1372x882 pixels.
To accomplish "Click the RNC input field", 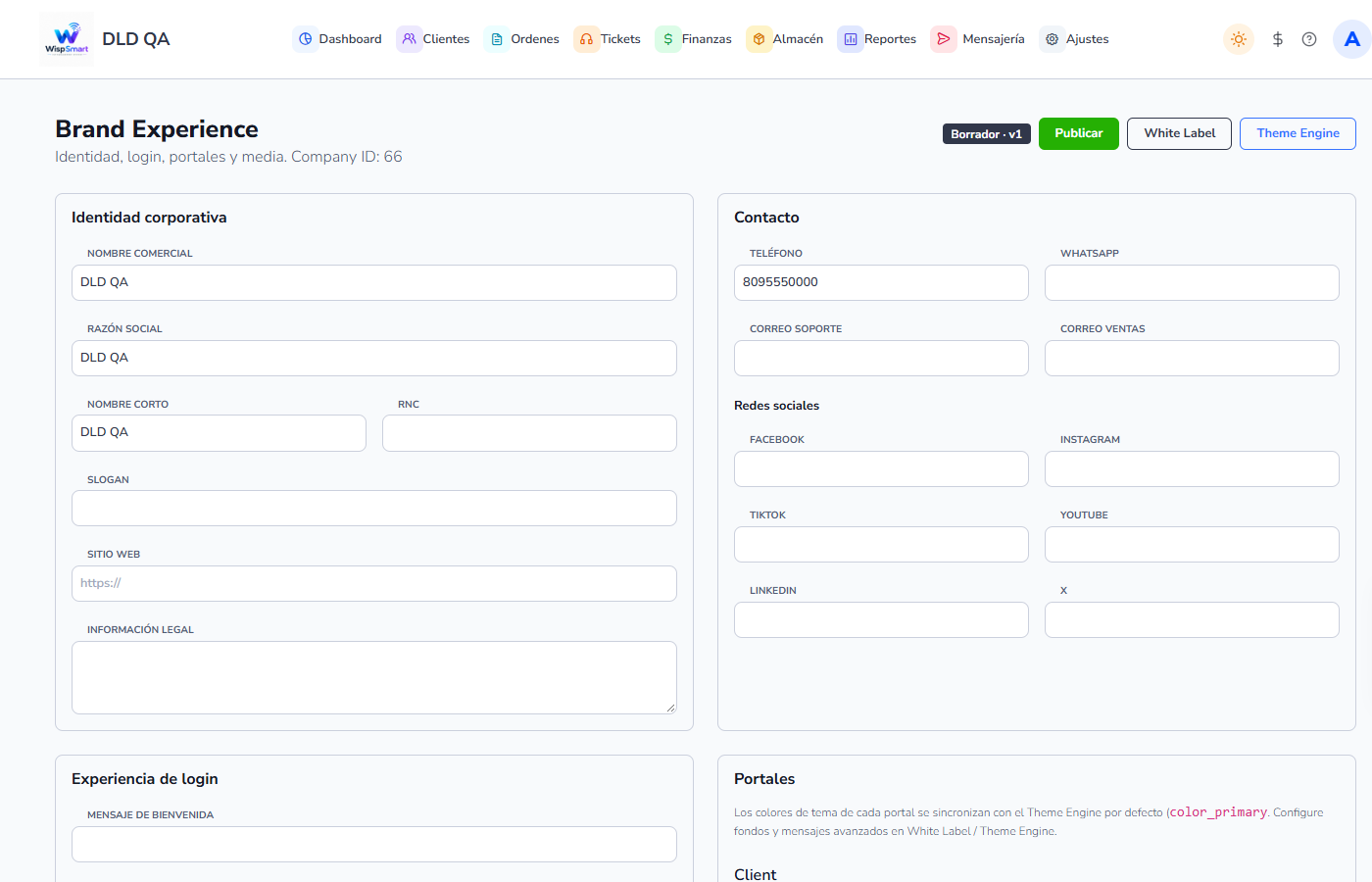I will pos(529,433).
